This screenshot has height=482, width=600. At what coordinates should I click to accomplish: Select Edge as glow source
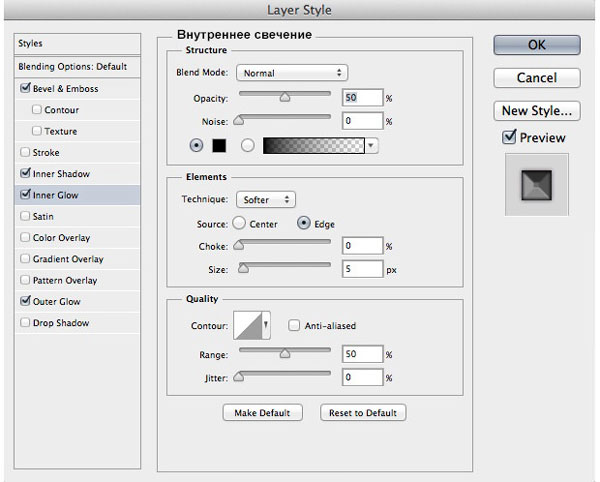tap(303, 223)
